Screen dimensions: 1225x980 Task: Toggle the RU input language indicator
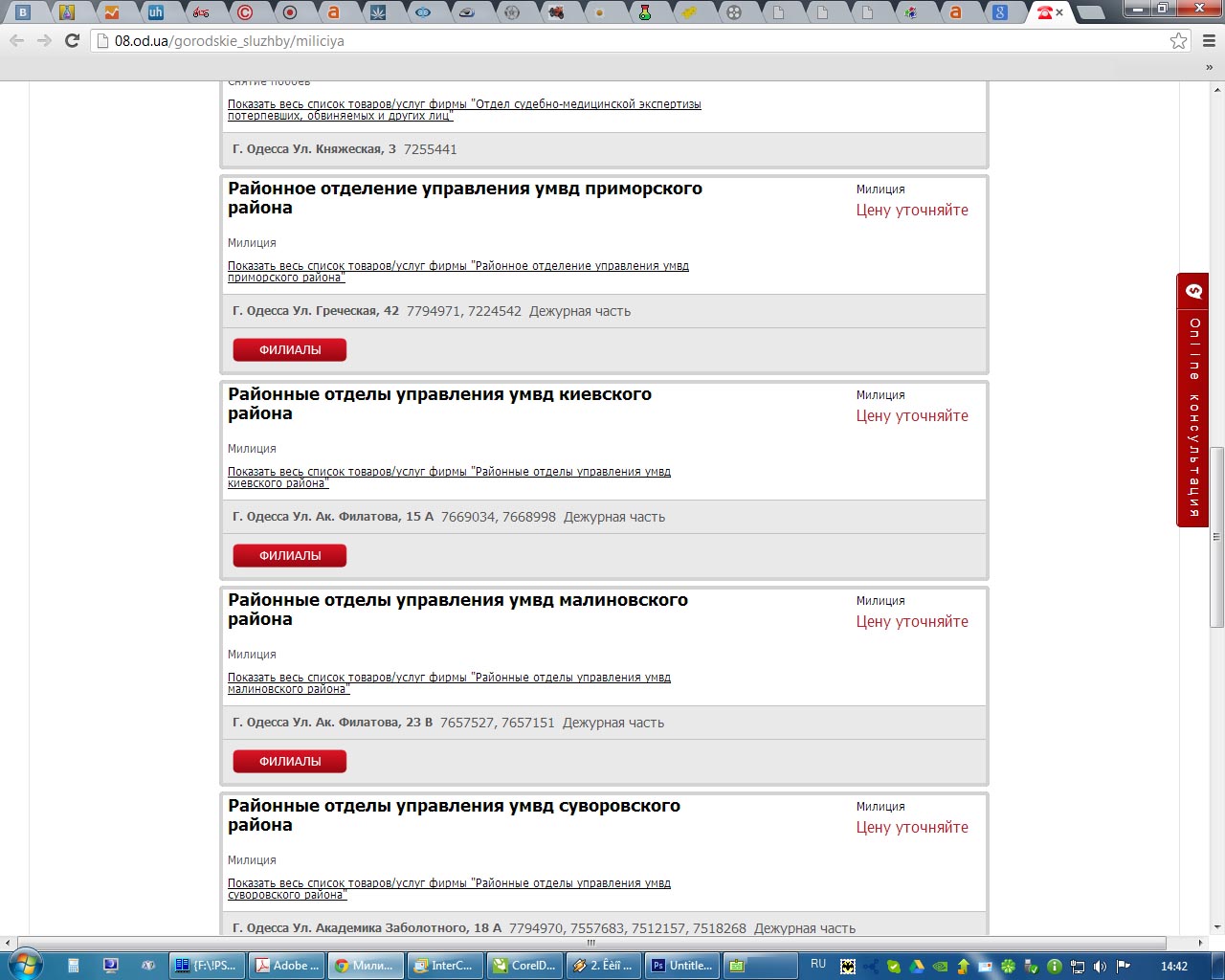[x=818, y=965]
